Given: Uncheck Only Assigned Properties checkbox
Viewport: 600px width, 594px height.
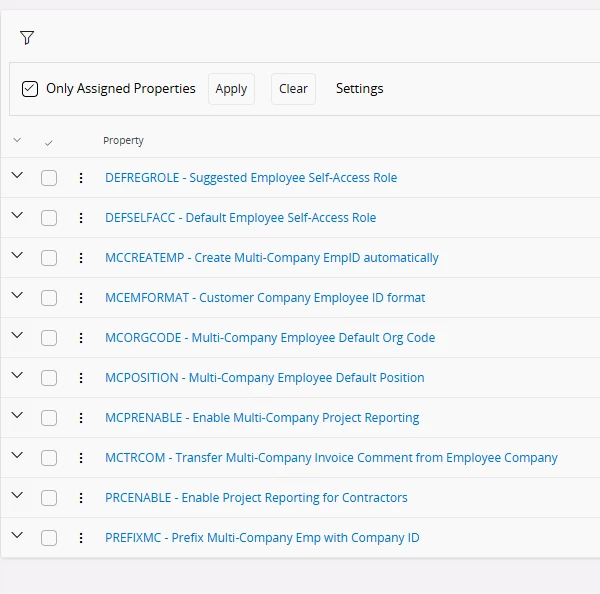Looking at the screenshot, I should (30, 89).
